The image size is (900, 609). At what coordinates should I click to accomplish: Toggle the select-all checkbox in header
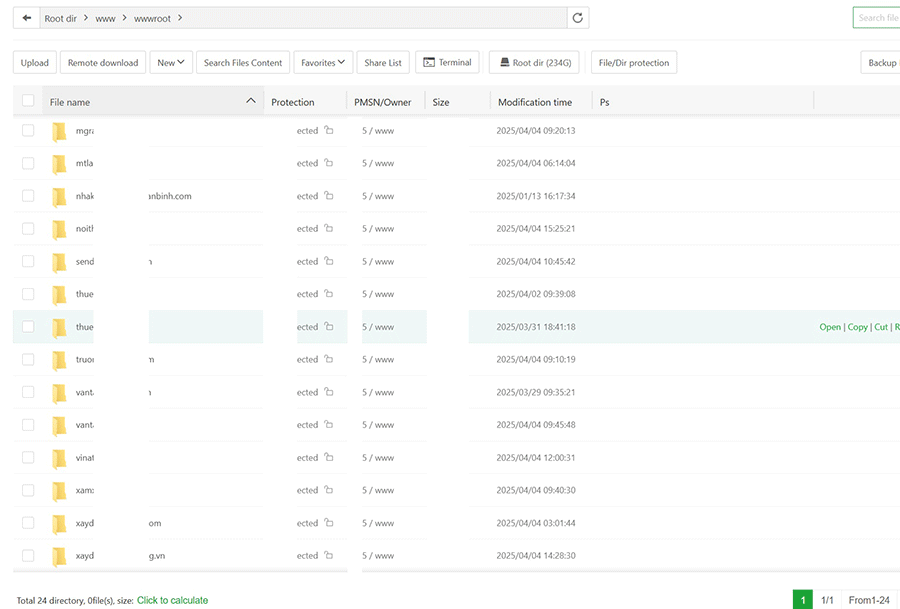pyautogui.click(x=28, y=101)
